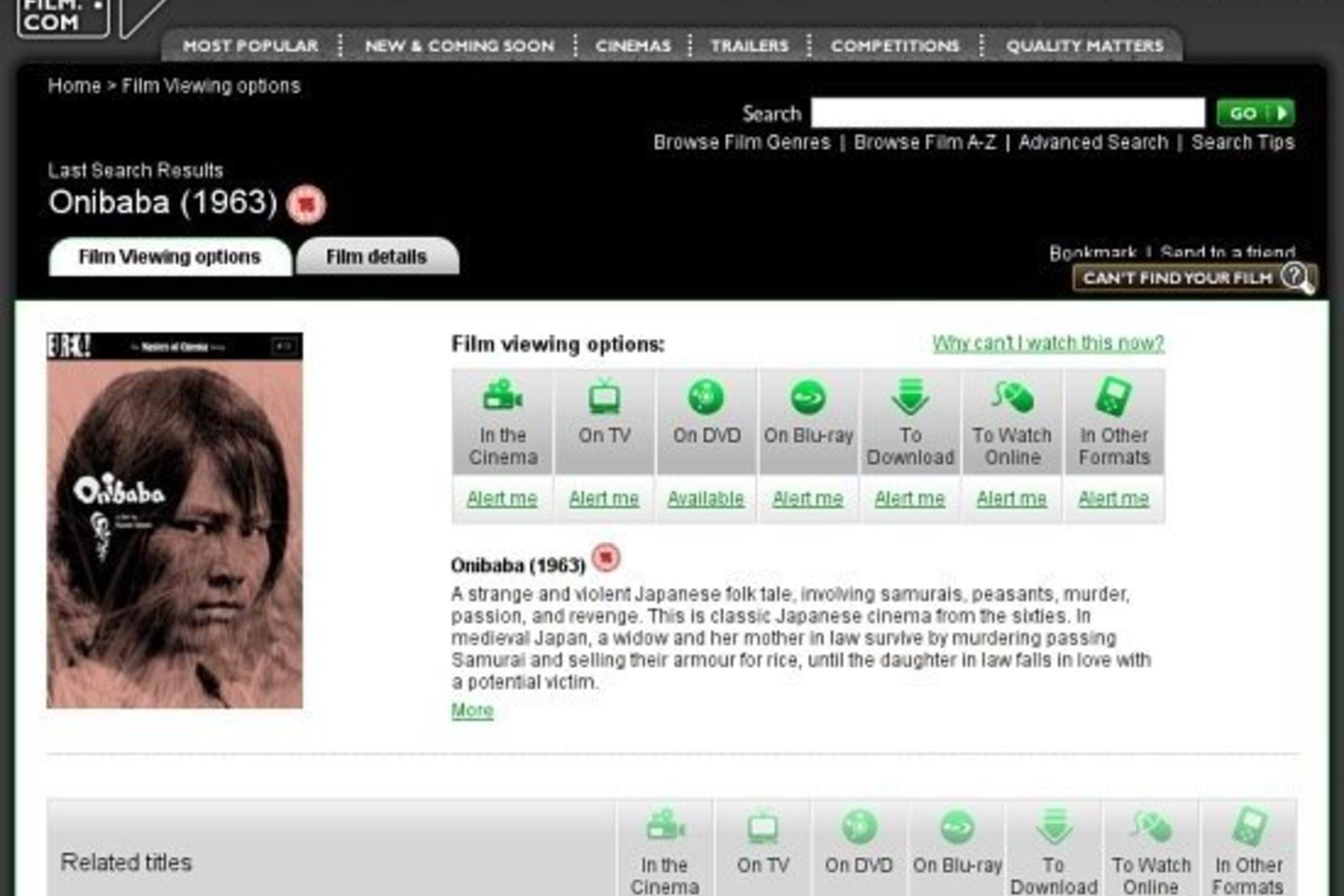
Task: Open Browse Film Genres link
Action: [x=742, y=143]
